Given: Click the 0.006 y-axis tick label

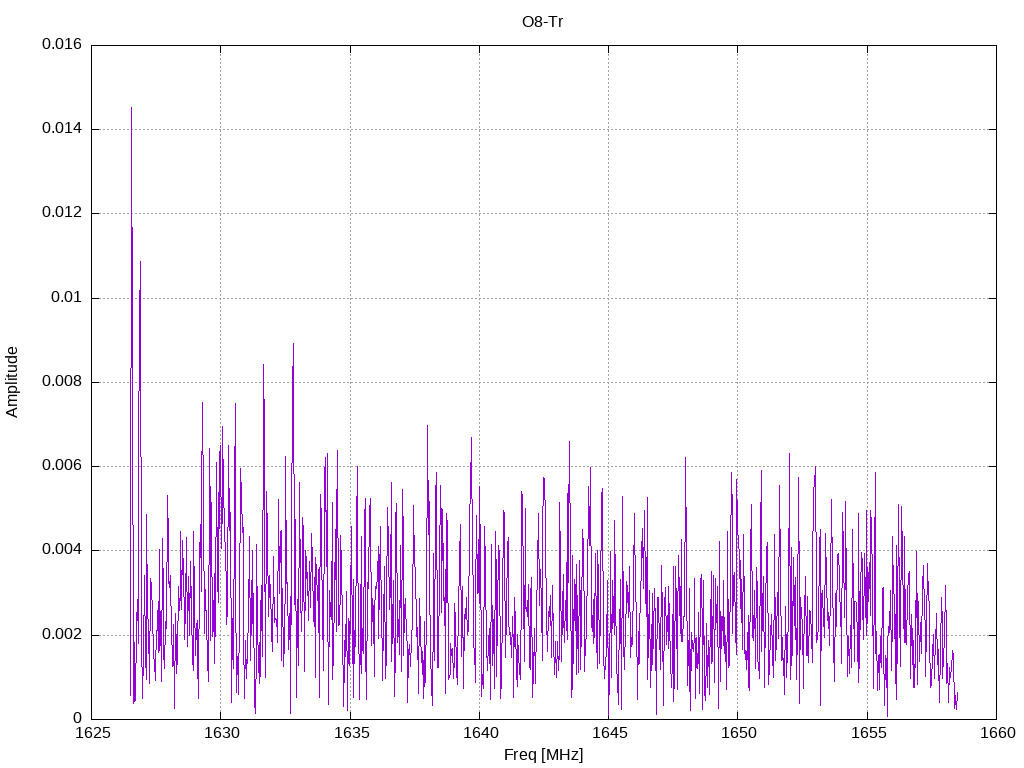Looking at the screenshot, I should 61,466.
